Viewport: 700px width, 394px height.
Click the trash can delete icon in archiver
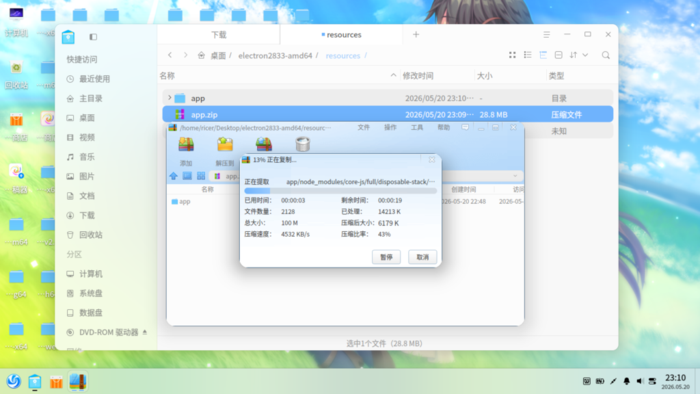point(303,145)
